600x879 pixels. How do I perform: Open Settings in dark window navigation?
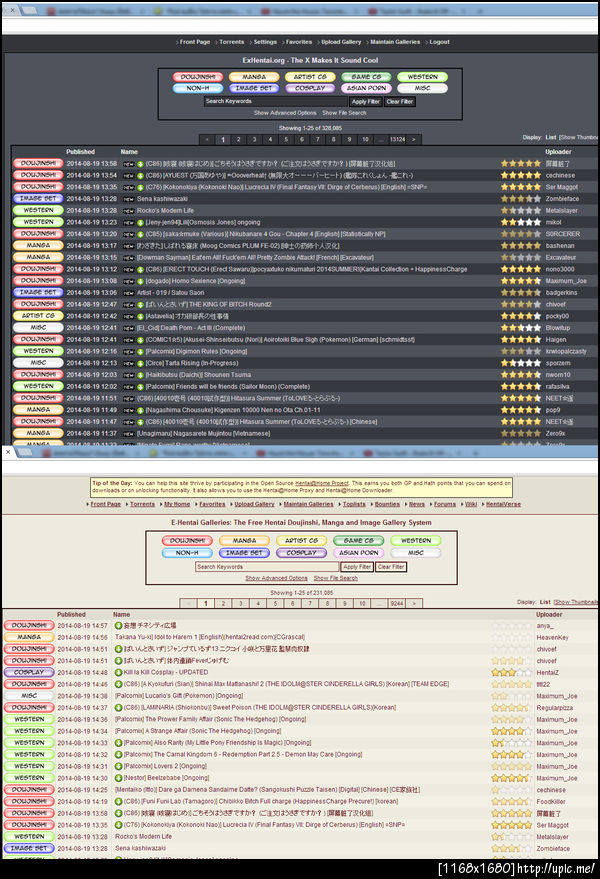point(265,42)
